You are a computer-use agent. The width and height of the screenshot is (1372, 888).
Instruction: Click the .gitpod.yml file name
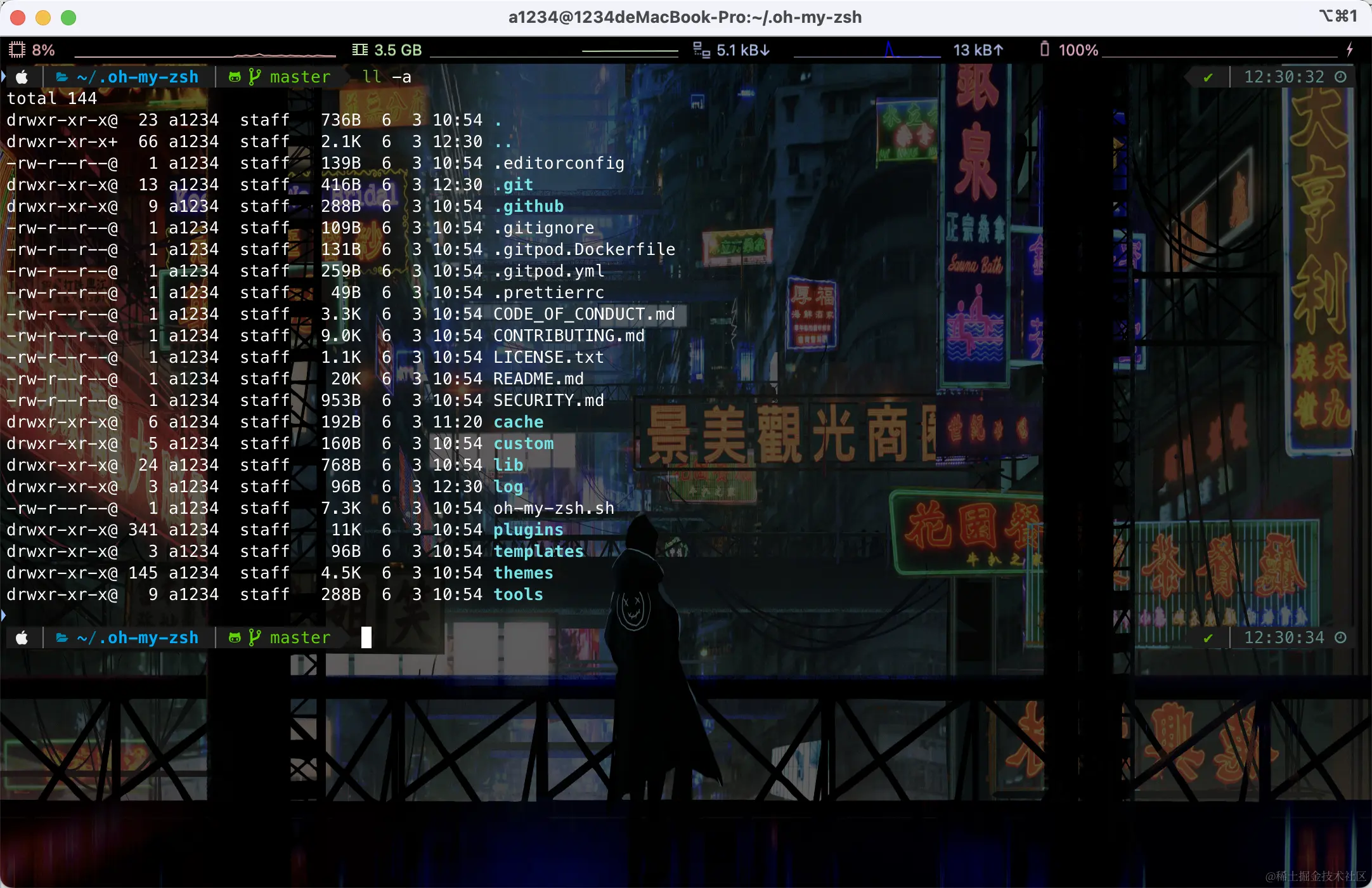(549, 271)
